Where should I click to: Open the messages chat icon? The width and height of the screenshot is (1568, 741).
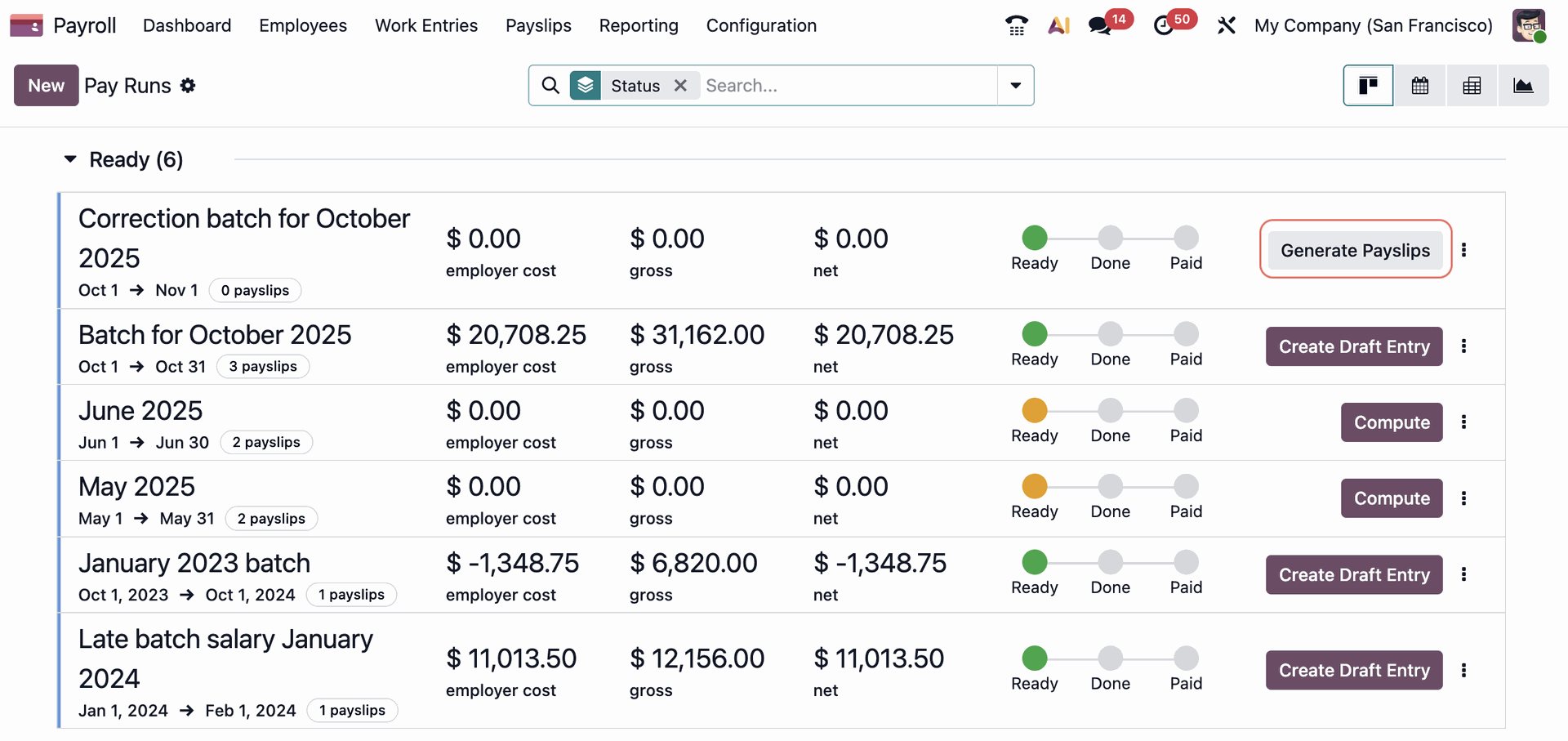pyautogui.click(x=1100, y=26)
